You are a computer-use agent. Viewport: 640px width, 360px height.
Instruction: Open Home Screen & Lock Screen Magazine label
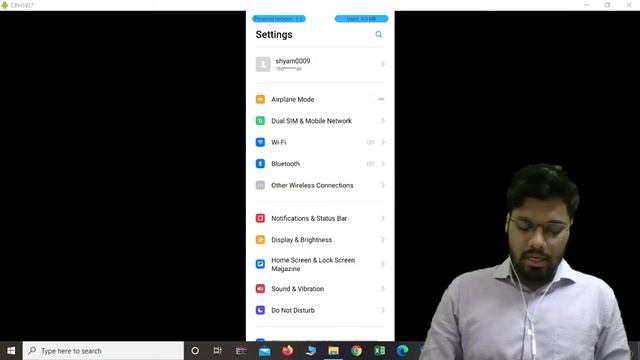pyautogui.click(x=313, y=264)
